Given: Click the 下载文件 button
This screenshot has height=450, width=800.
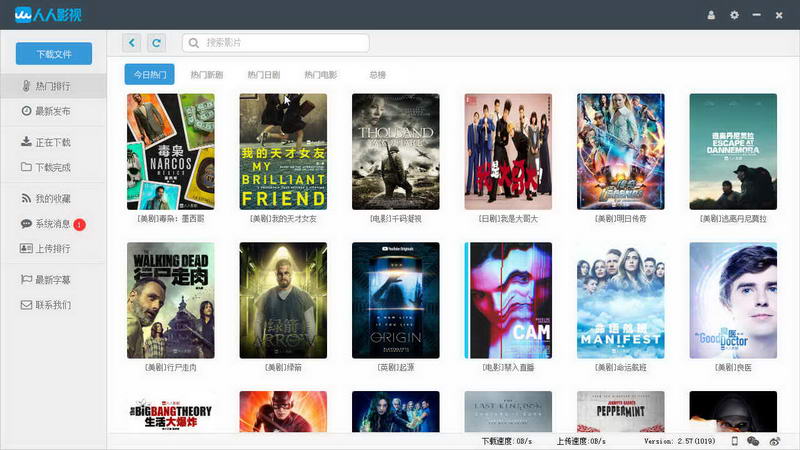Looking at the screenshot, I should 54,54.
